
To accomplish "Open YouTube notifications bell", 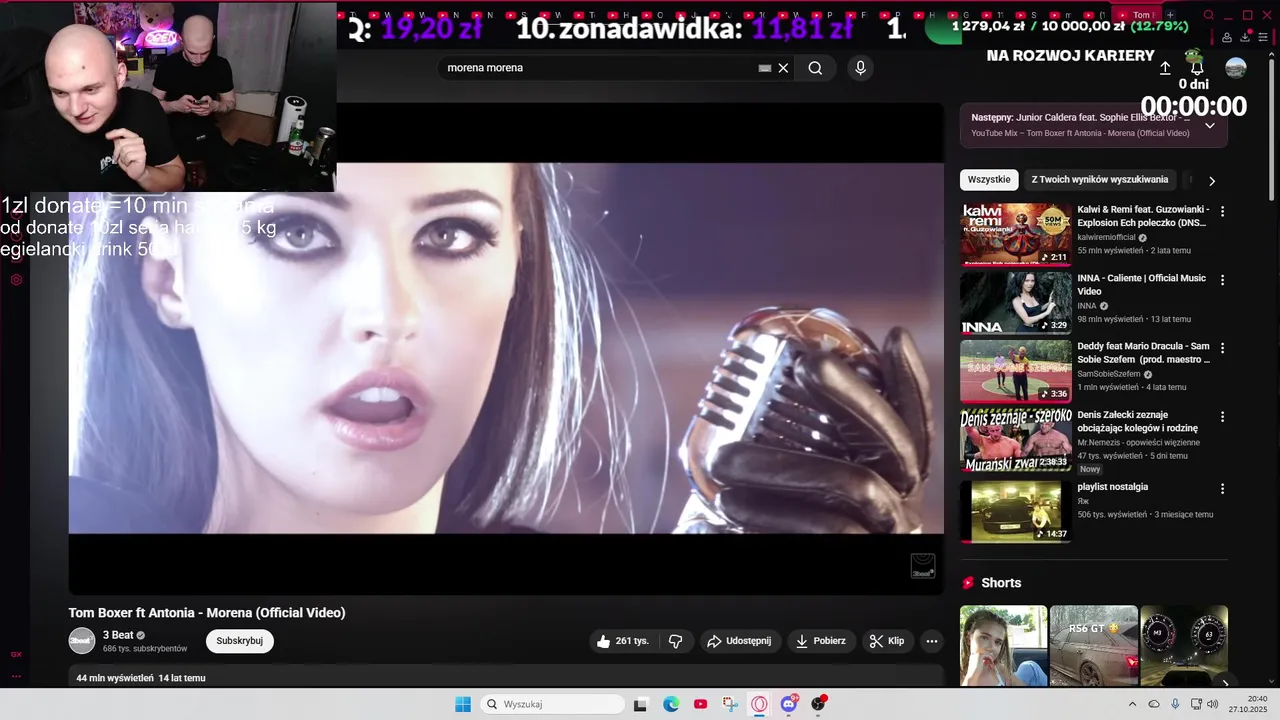I will [1196, 68].
